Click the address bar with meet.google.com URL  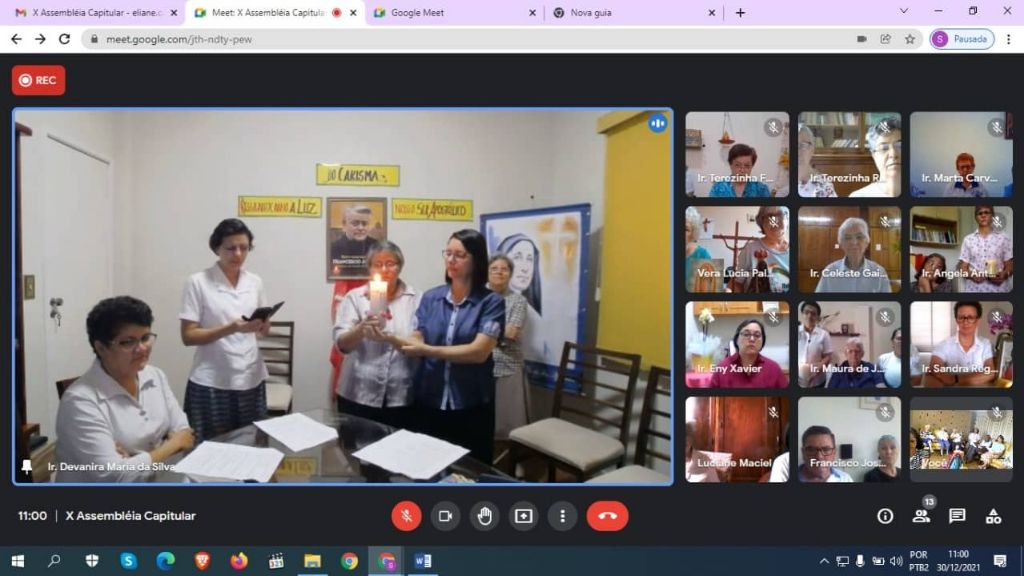(x=450, y=39)
